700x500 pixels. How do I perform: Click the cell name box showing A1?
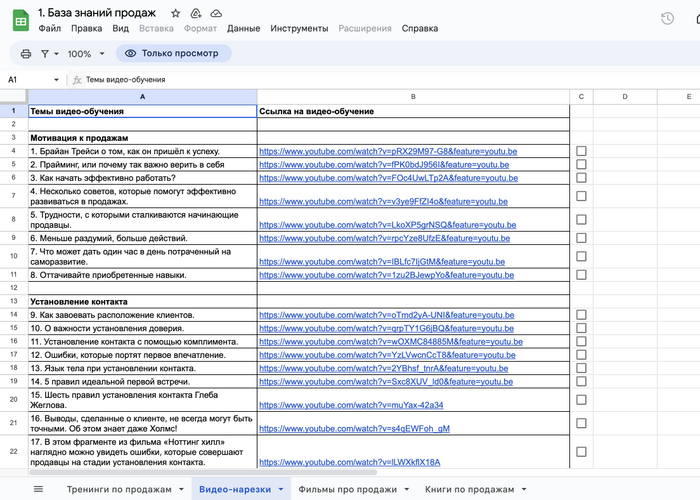tap(30, 79)
